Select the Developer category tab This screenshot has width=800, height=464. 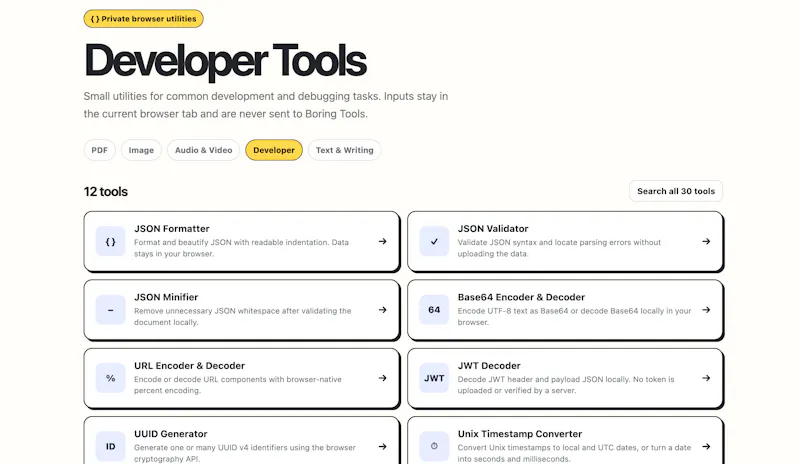[x=274, y=150]
